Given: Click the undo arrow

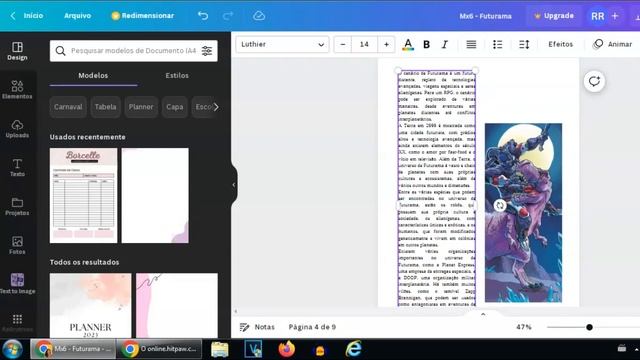Looking at the screenshot, I should click(203, 16).
